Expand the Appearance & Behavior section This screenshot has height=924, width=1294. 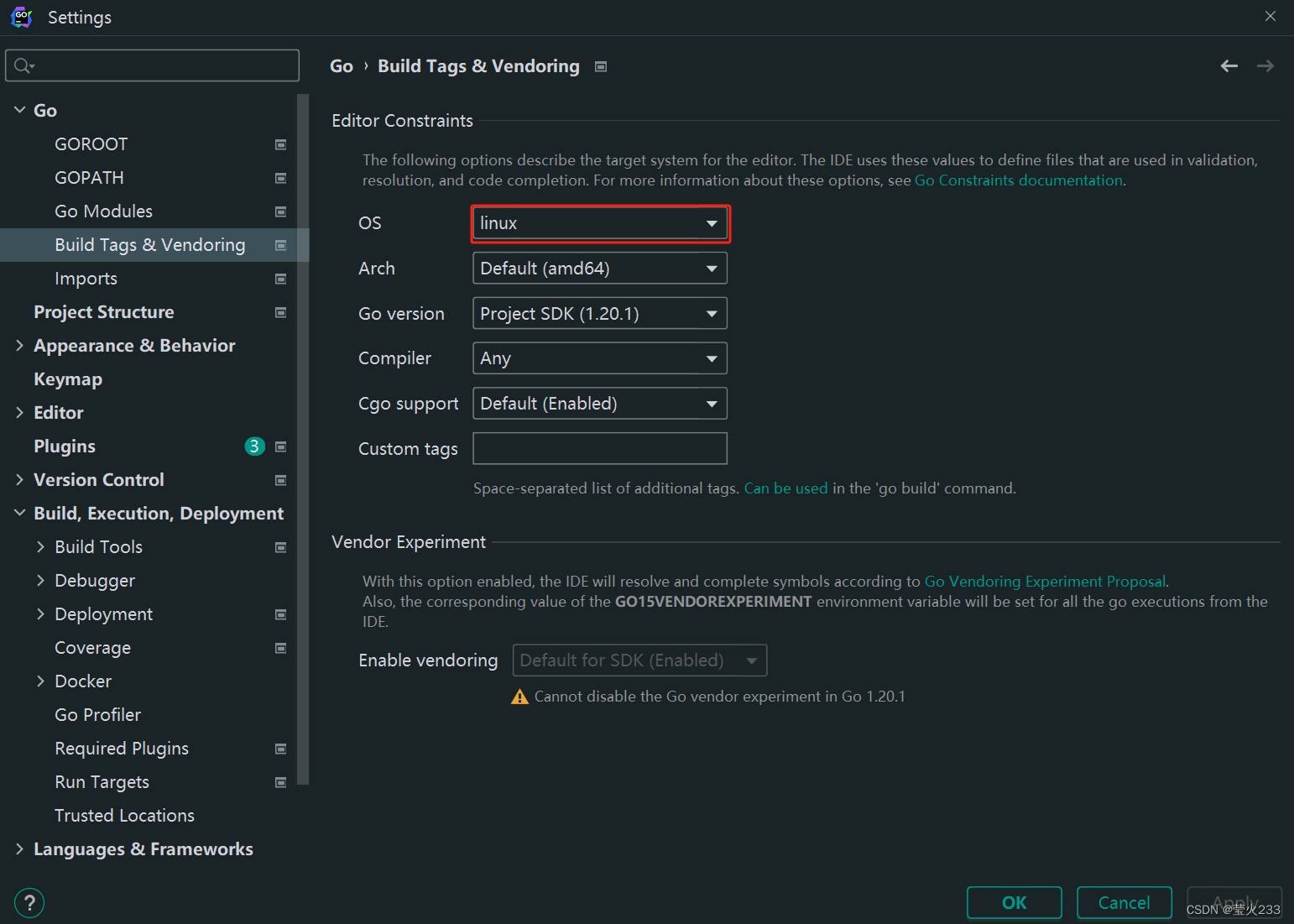tap(19, 346)
